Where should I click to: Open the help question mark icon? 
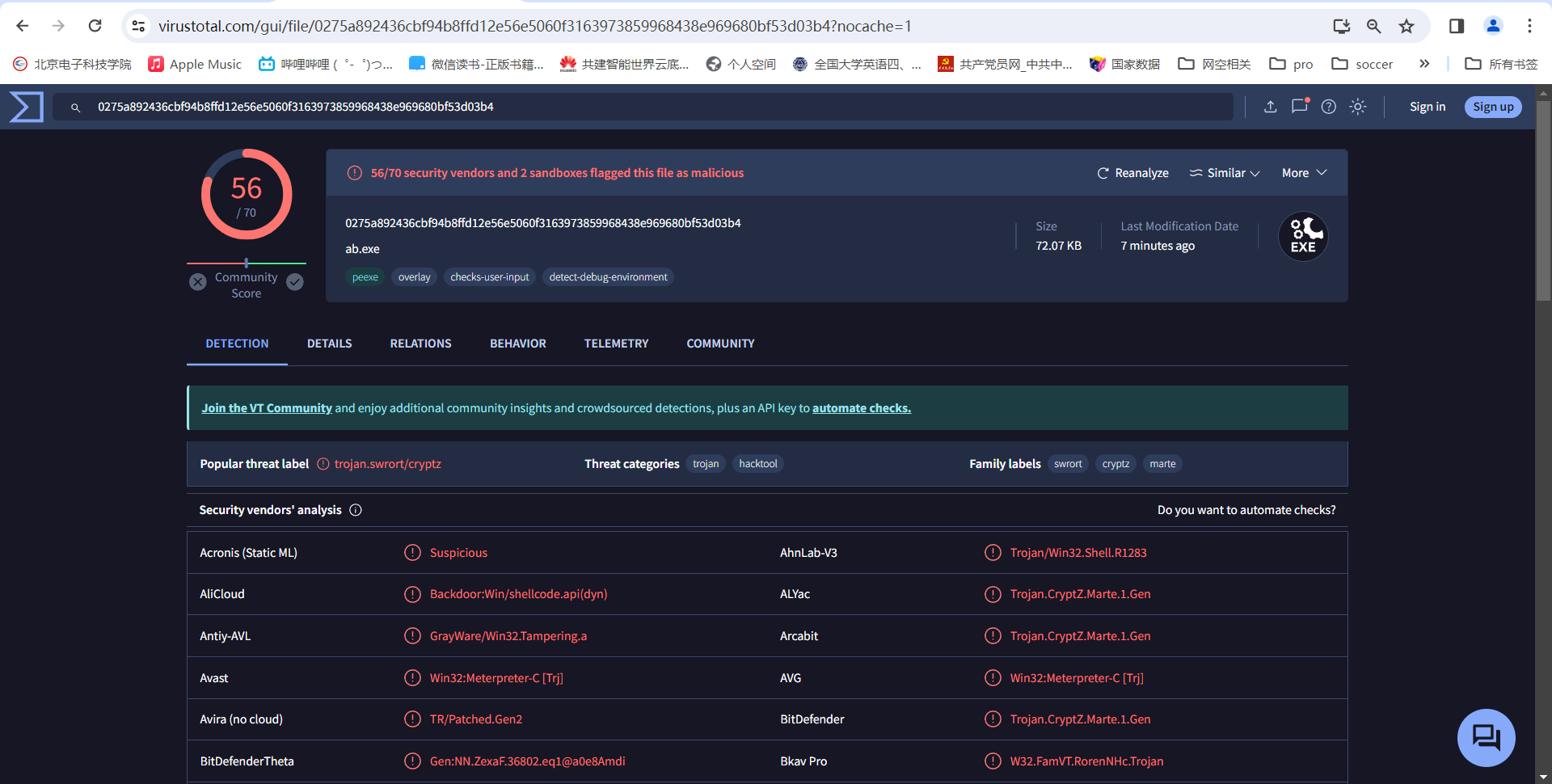1329,107
